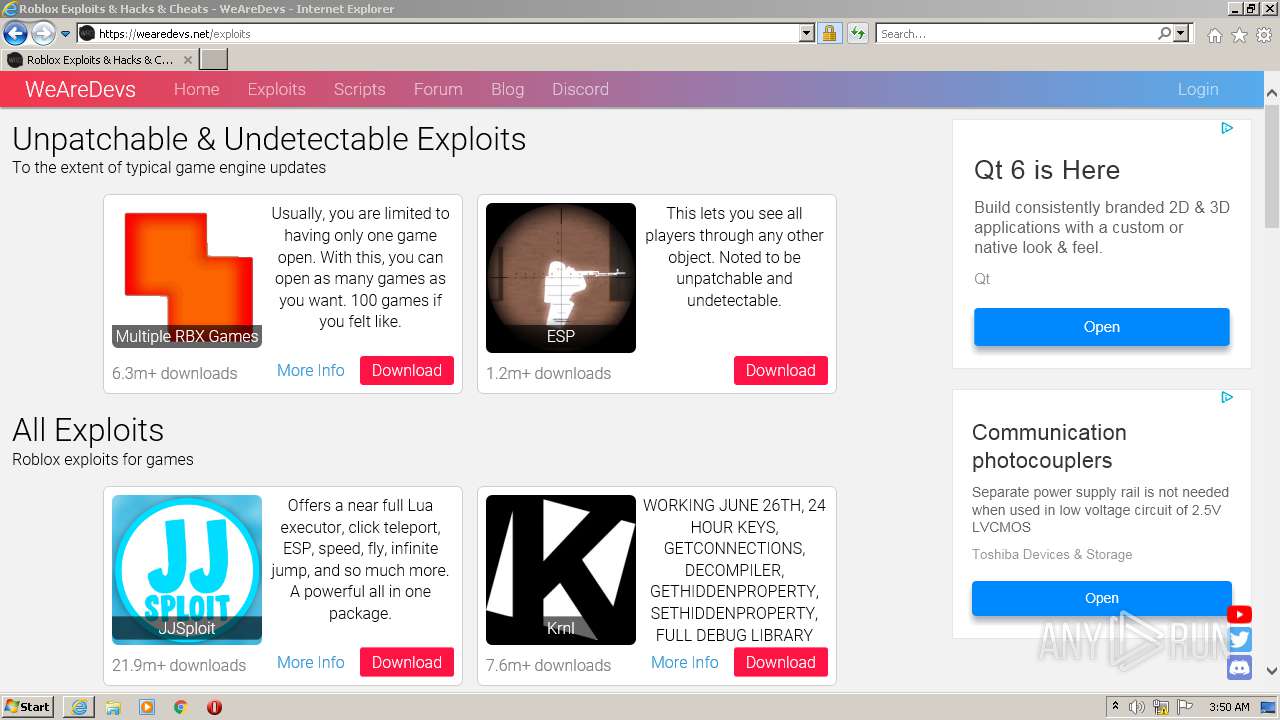
Task: Click the volume speaker tray icon
Action: tap(1137, 707)
